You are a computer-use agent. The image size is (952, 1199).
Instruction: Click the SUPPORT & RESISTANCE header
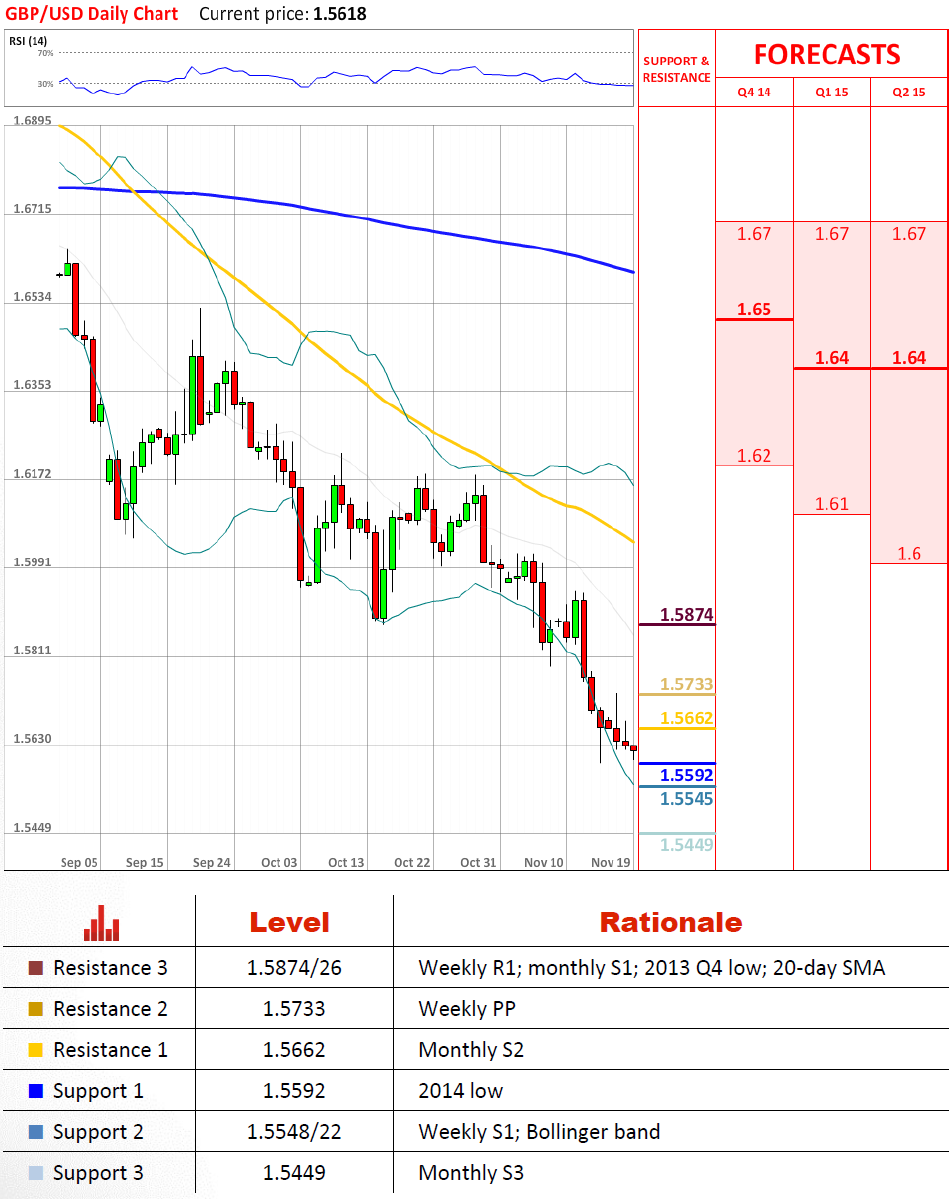[x=677, y=70]
